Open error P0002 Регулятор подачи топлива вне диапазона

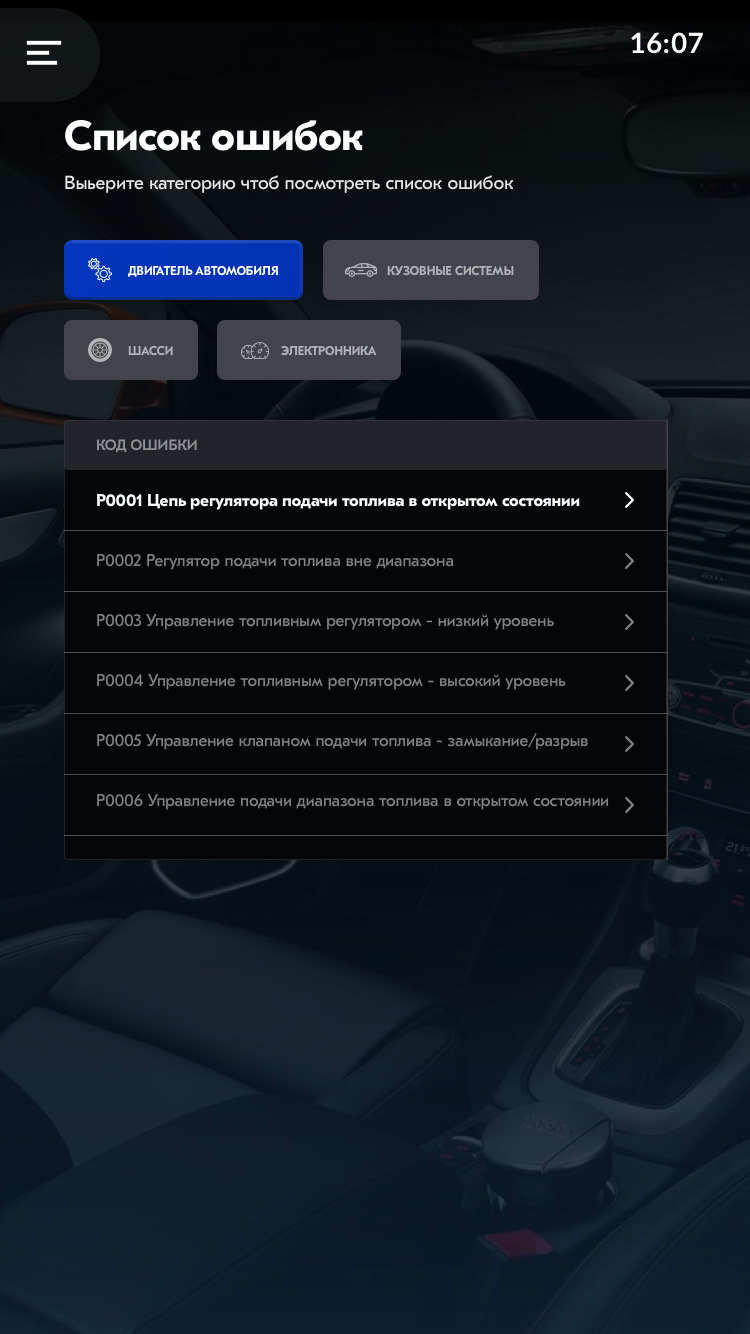tap(365, 561)
